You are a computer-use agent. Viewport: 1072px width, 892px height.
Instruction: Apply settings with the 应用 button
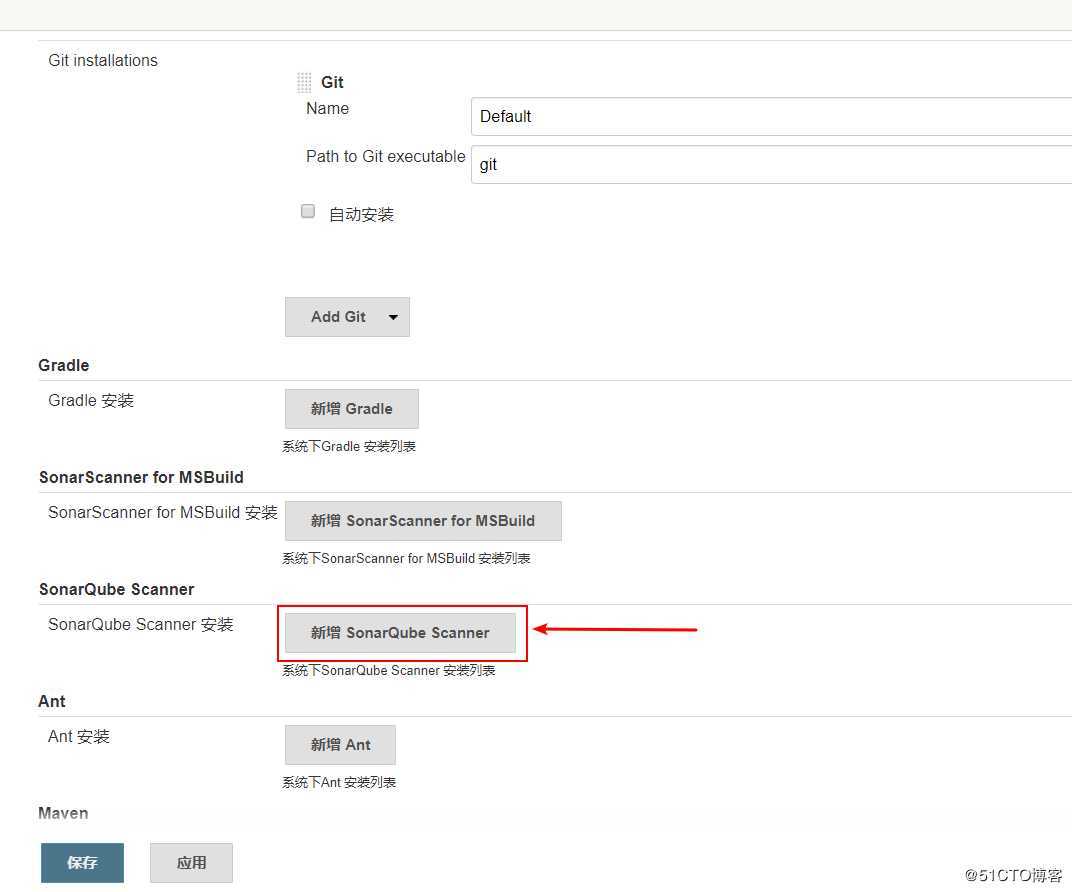pos(191,863)
